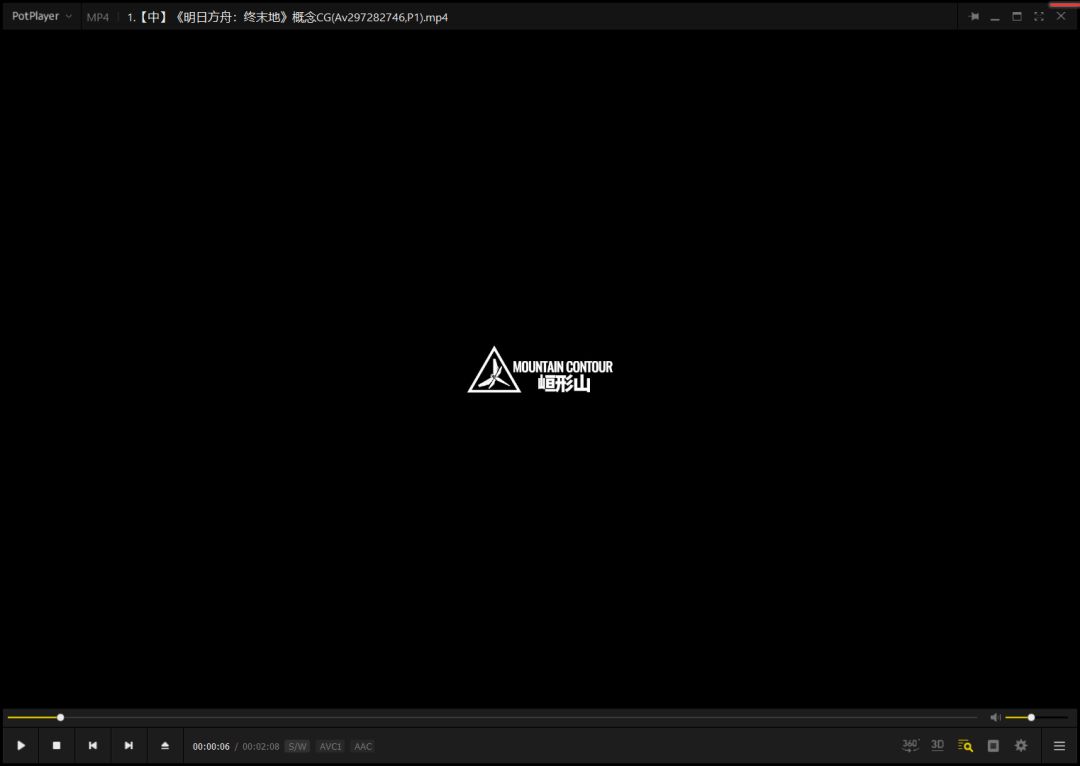Start playback with the play button
This screenshot has width=1080, height=766.
point(21,745)
